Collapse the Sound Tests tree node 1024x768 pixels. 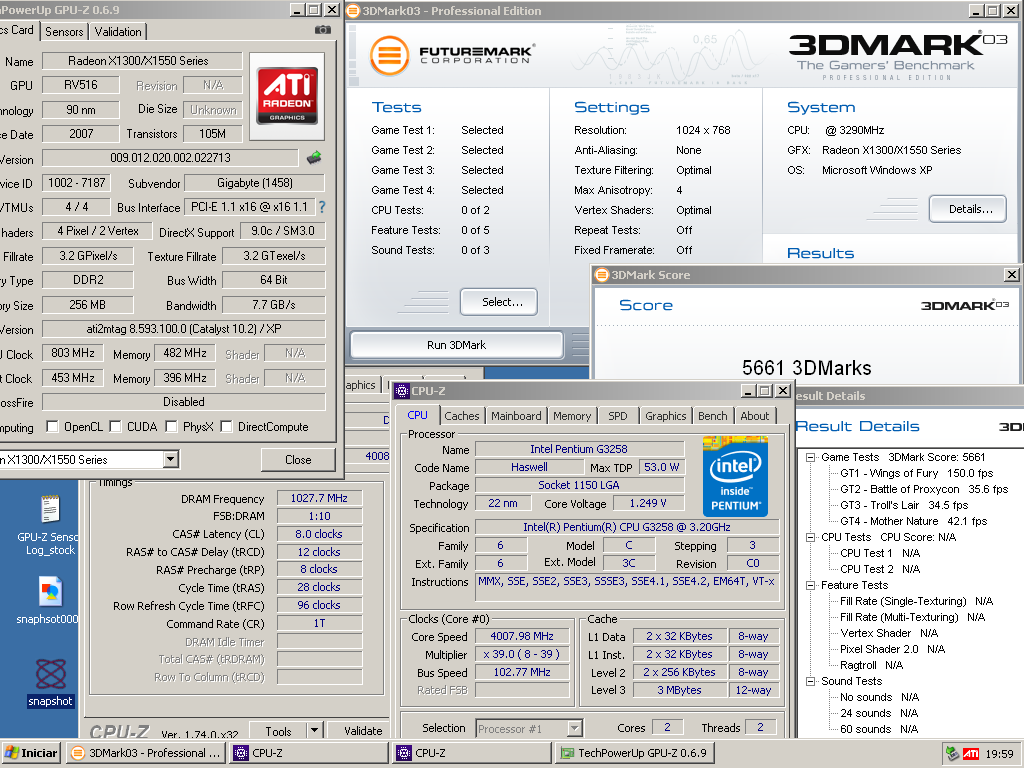click(810, 681)
